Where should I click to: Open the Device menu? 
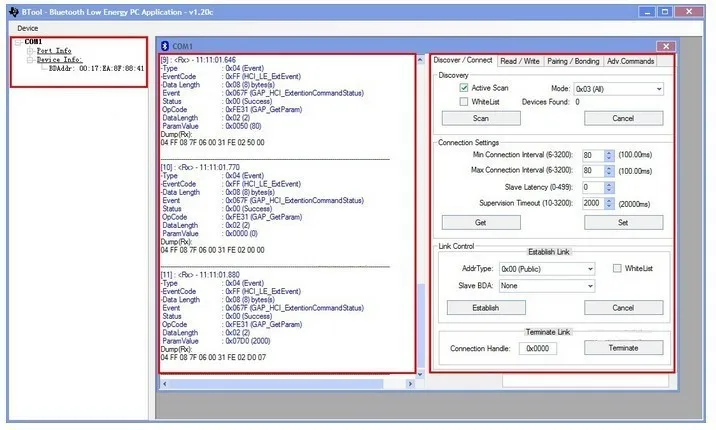(27, 28)
